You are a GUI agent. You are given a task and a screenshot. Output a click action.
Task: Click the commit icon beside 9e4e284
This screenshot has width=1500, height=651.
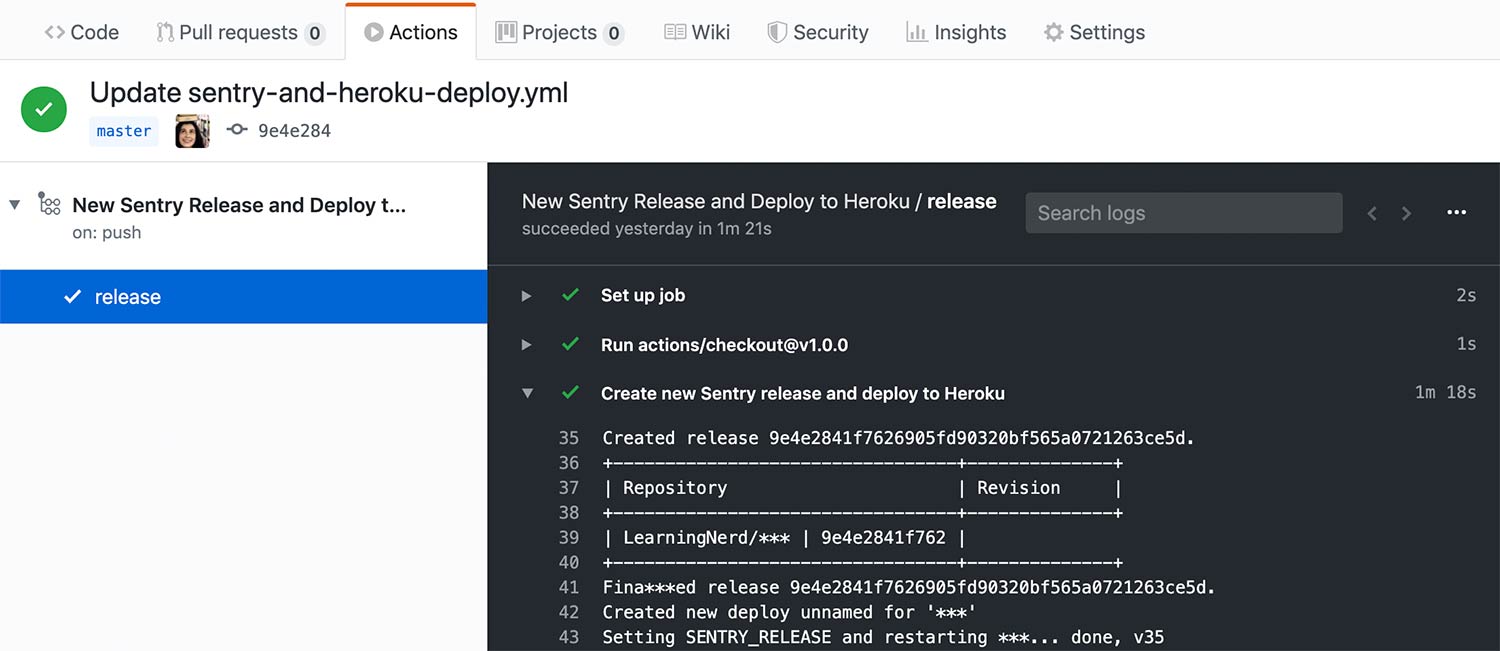(237, 130)
